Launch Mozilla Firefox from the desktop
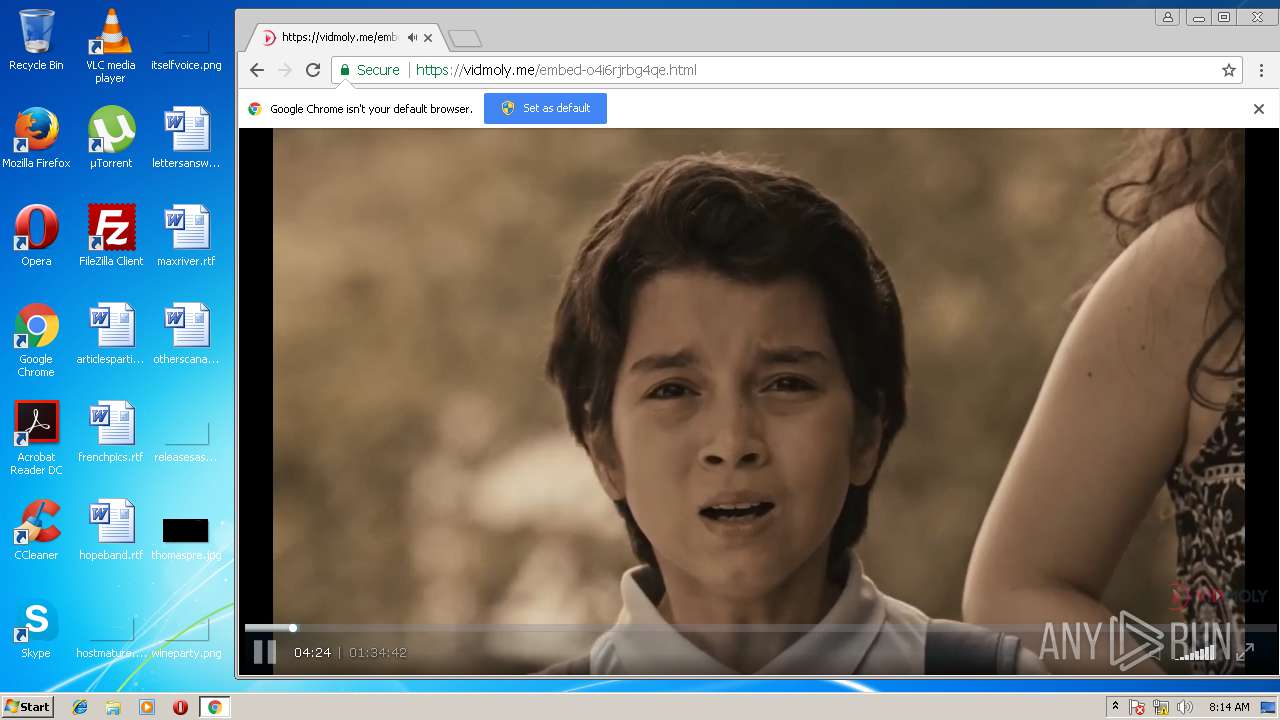This screenshot has height=720, width=1280. pos(36,138)
